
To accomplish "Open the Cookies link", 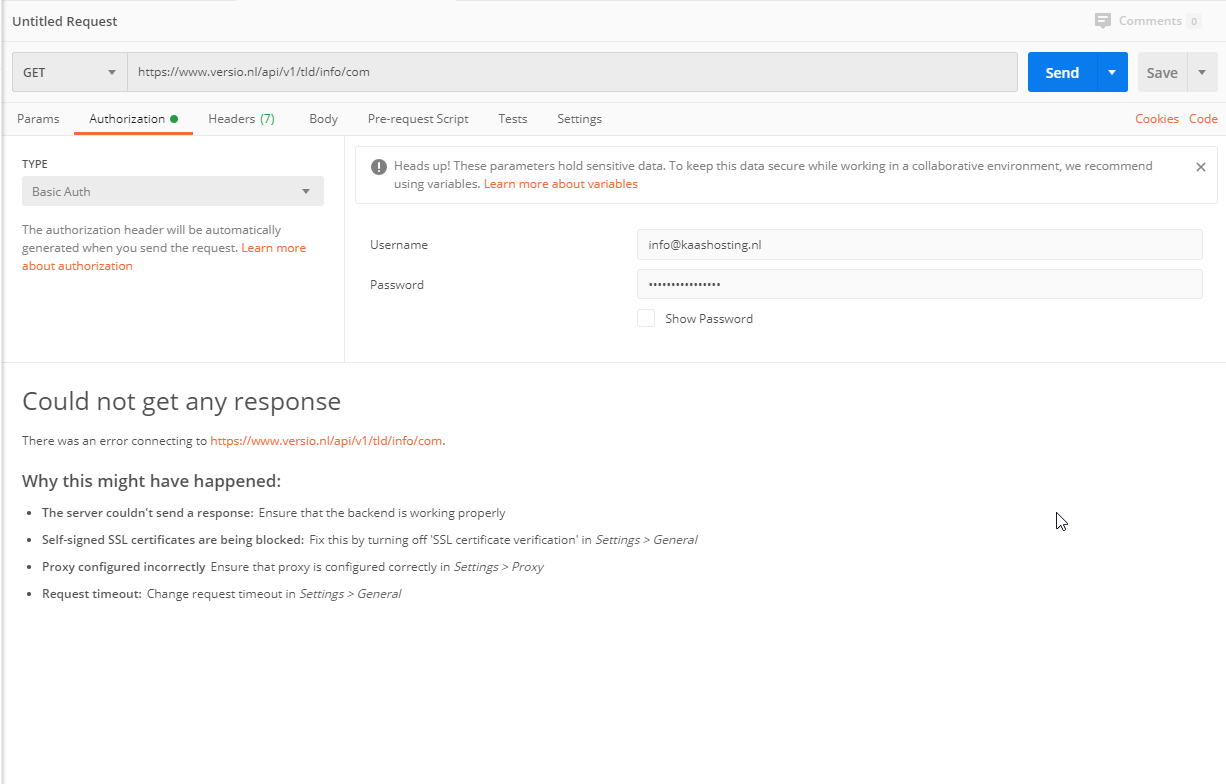I will point(1156,119).
